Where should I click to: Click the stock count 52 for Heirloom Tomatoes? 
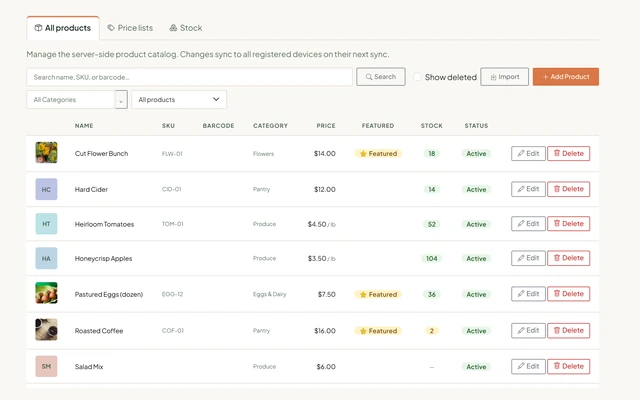tap(432, 224)
